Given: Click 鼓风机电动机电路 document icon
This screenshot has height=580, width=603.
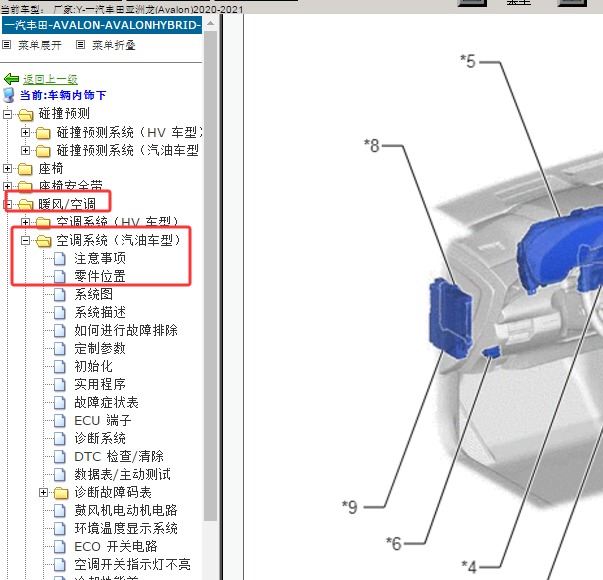Looking at the screenshot, I should 60,511.
